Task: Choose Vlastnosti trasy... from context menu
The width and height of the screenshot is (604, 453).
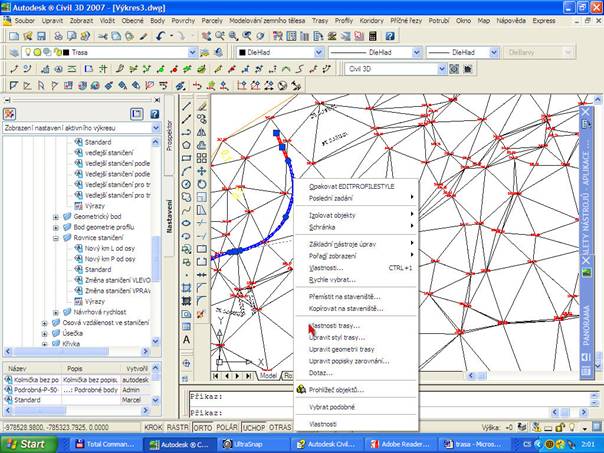Action: tap(357, 325)
